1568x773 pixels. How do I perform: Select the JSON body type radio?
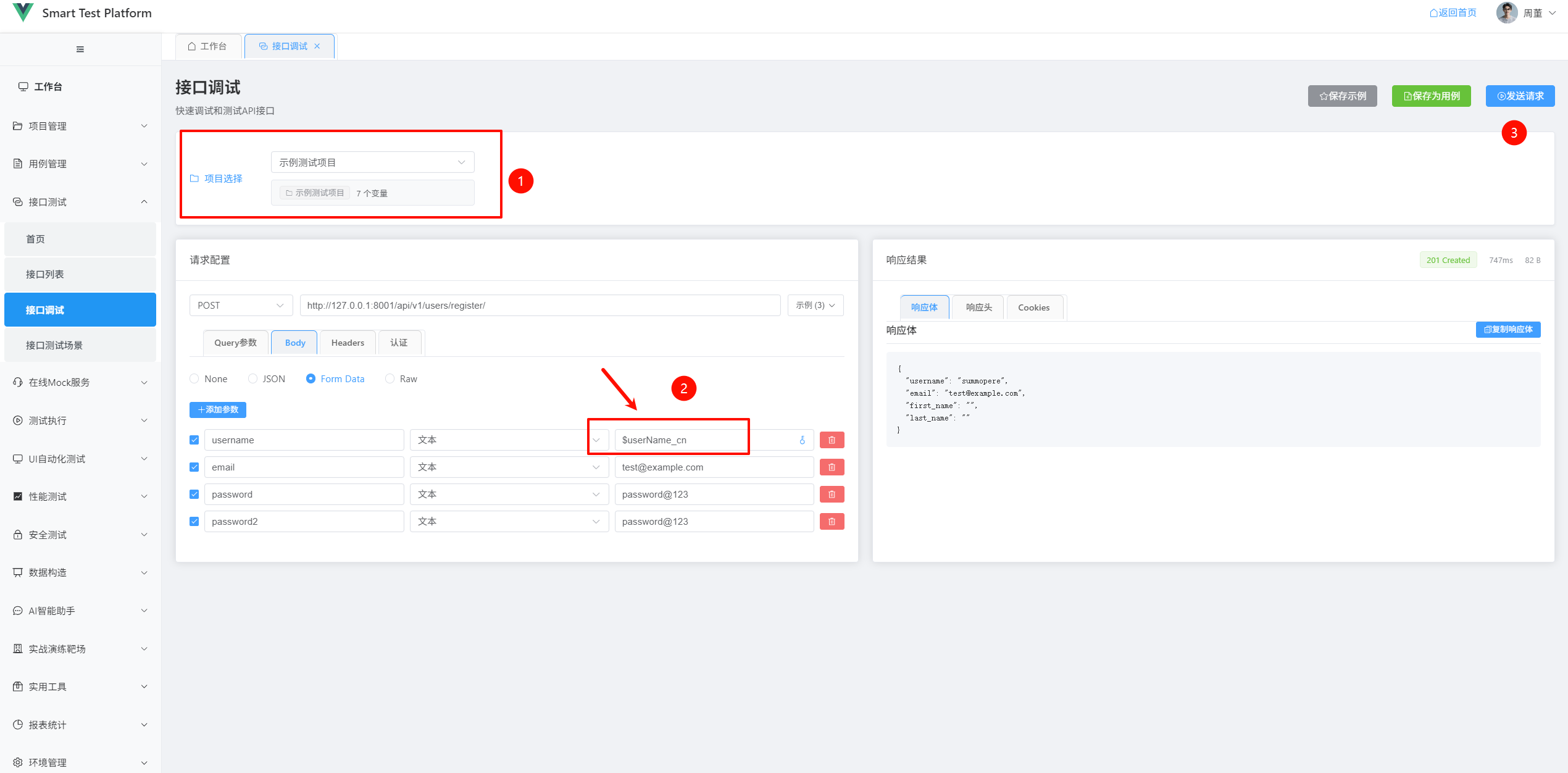[253, 378]
